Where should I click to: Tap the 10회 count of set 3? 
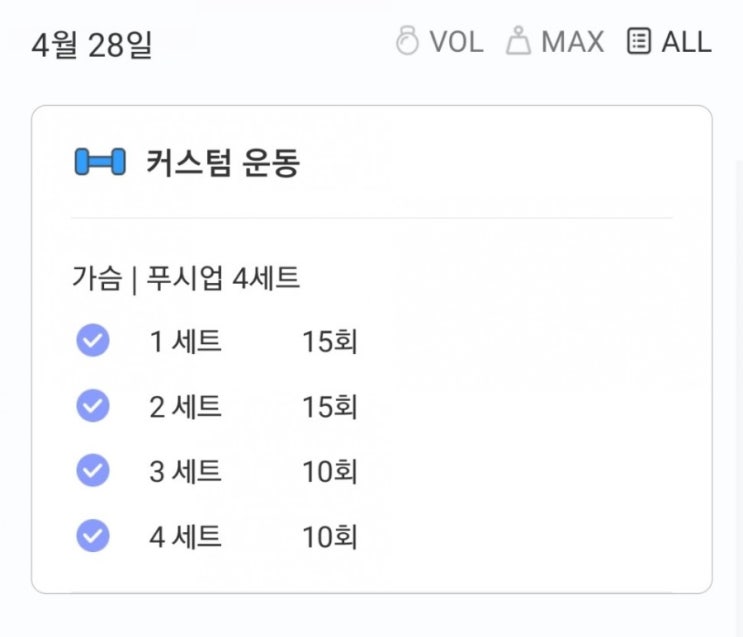tap(330, 471)
